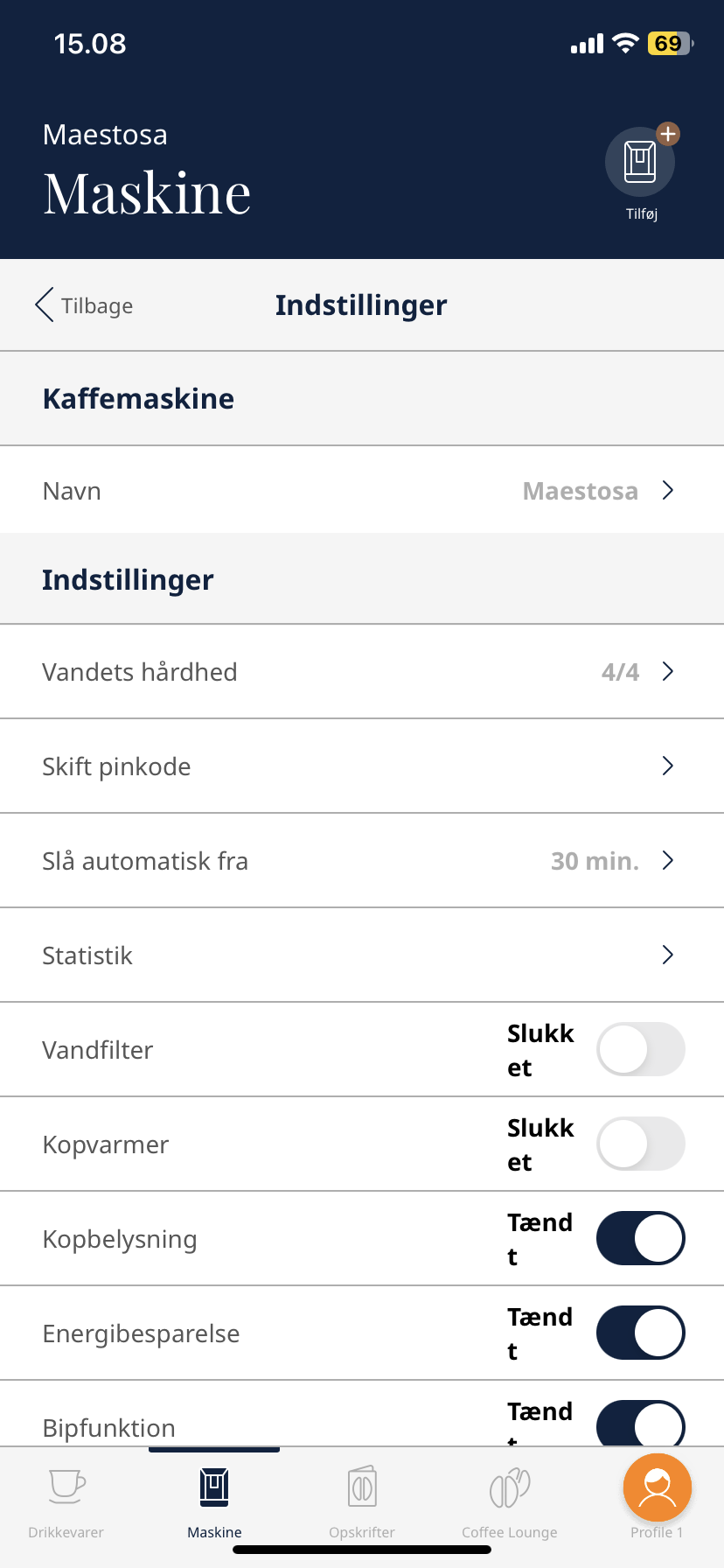Open the Vandets hårdhed 4/4 chevron
Image resolution: width=724 pixels, height=1568 pixels.
tap(668, 672)
